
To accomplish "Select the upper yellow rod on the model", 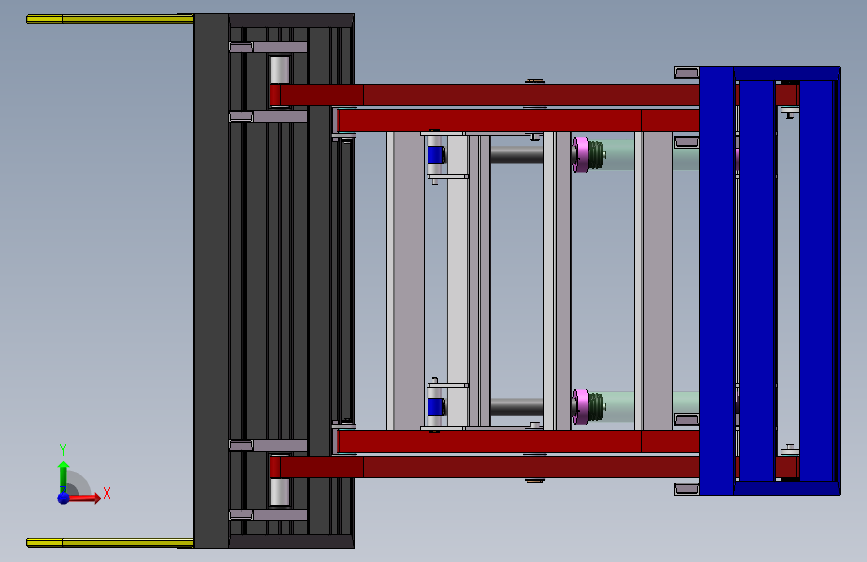I will (x=110, y=19).
